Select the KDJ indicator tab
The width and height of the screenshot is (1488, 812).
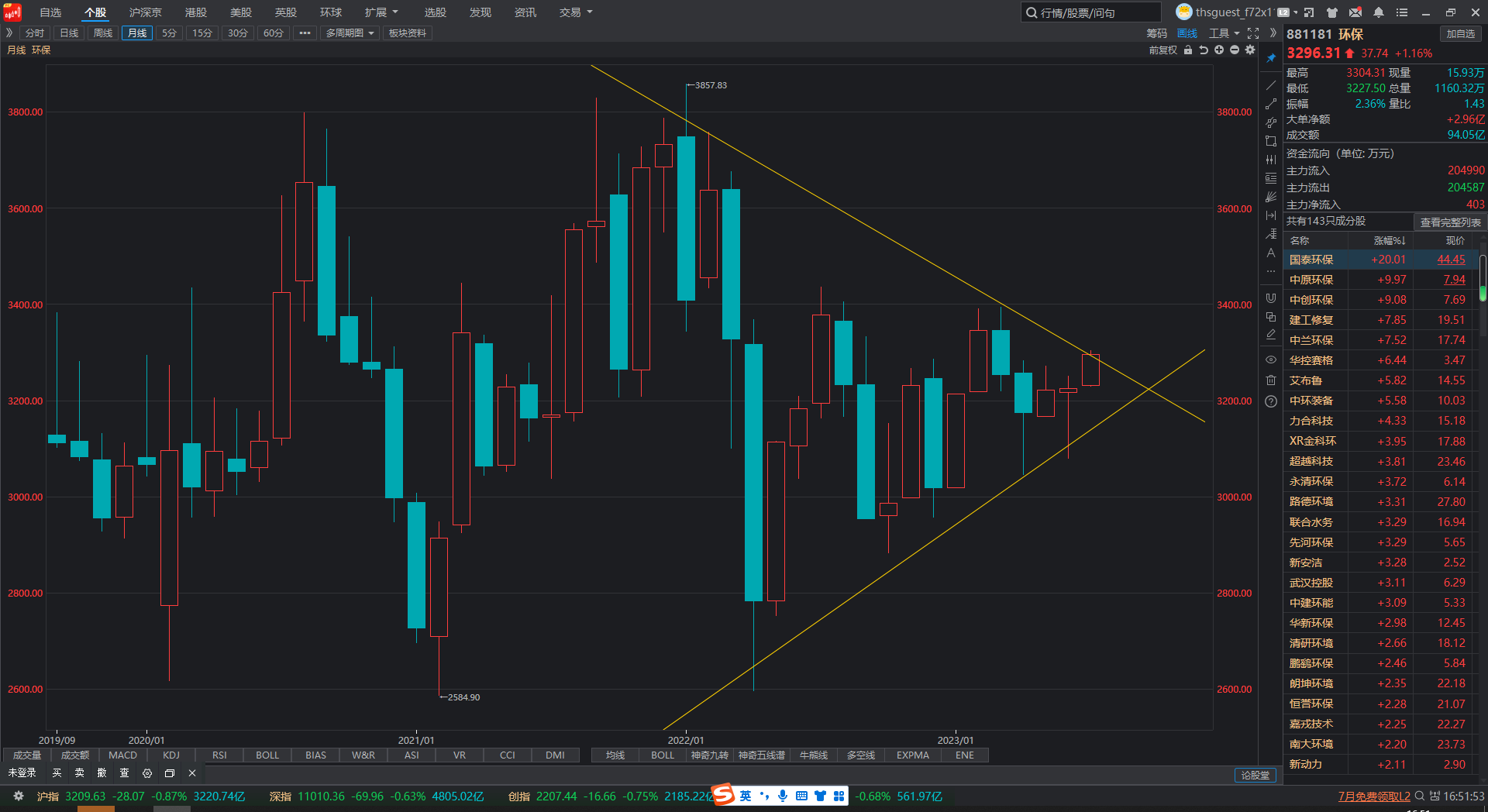point(171,755)
